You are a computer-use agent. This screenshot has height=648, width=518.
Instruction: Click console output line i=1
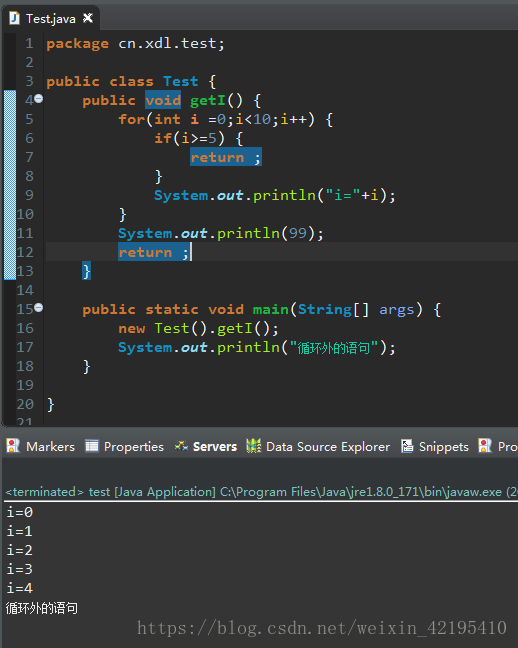tap(20, 531)
